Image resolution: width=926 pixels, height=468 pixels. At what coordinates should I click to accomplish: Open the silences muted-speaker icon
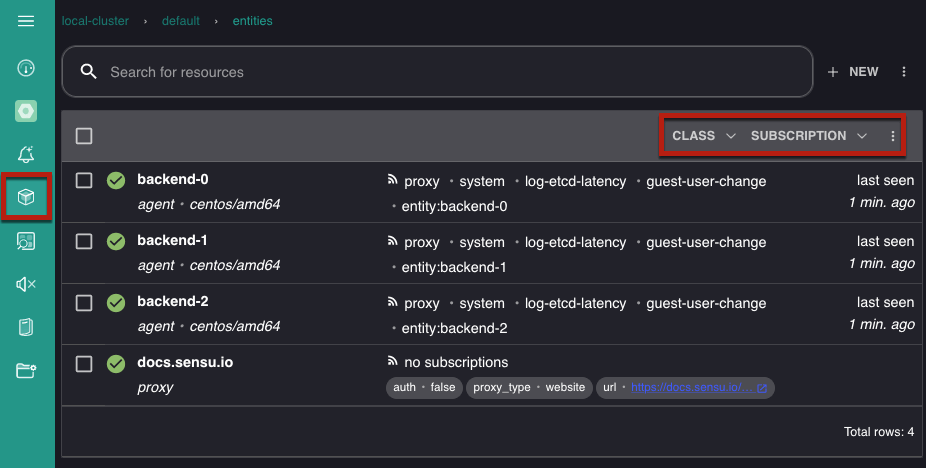25,284
